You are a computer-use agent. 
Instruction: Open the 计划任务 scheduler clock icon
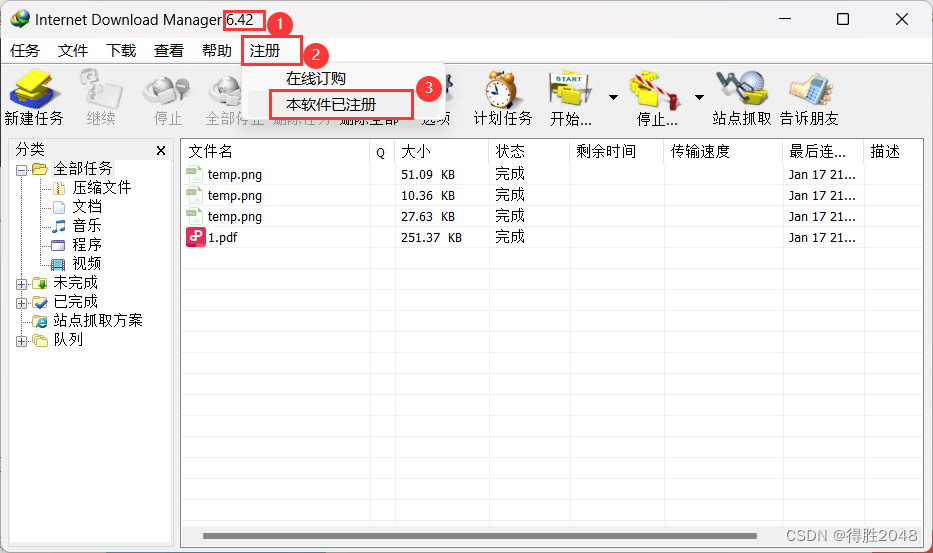pyautogui.click(x=501, y=89)
